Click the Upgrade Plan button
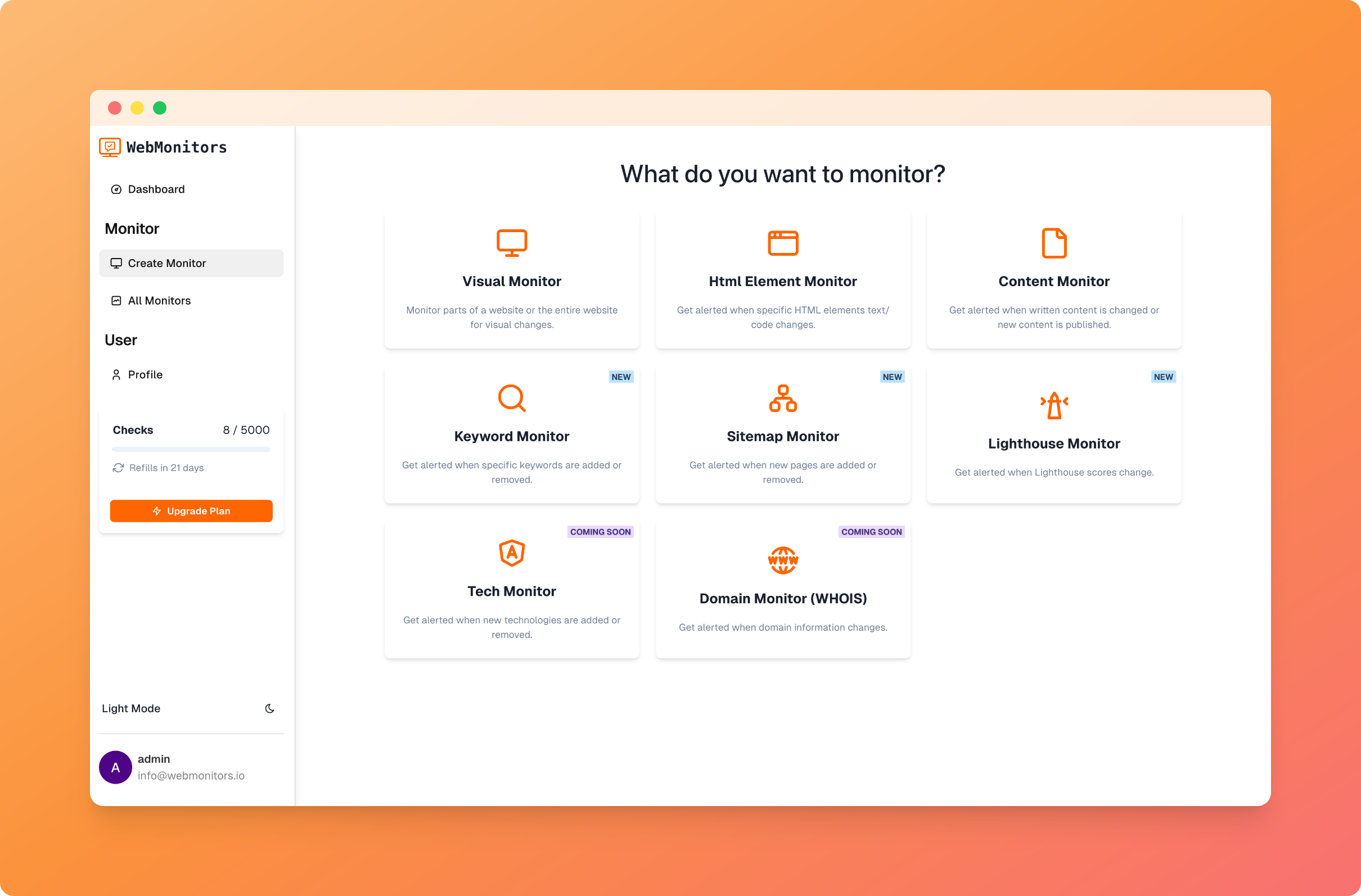The image size is (1361, 896). click(191, 511)
